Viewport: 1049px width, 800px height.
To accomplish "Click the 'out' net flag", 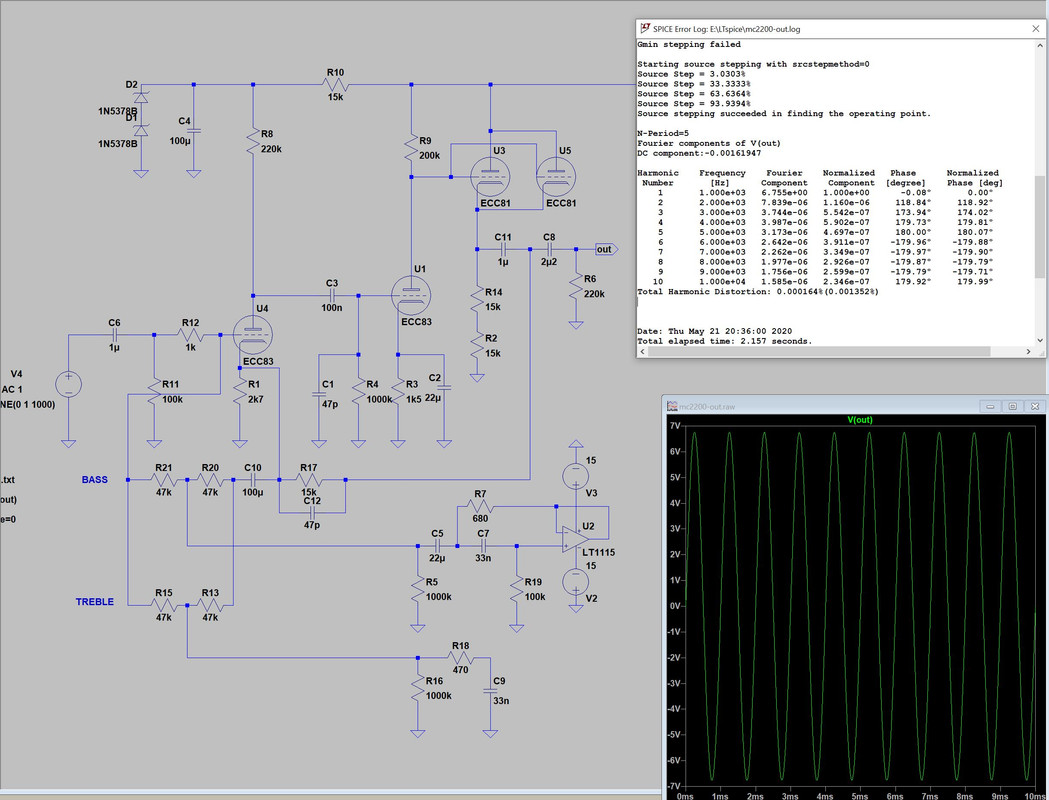I will tap(606, 249).
